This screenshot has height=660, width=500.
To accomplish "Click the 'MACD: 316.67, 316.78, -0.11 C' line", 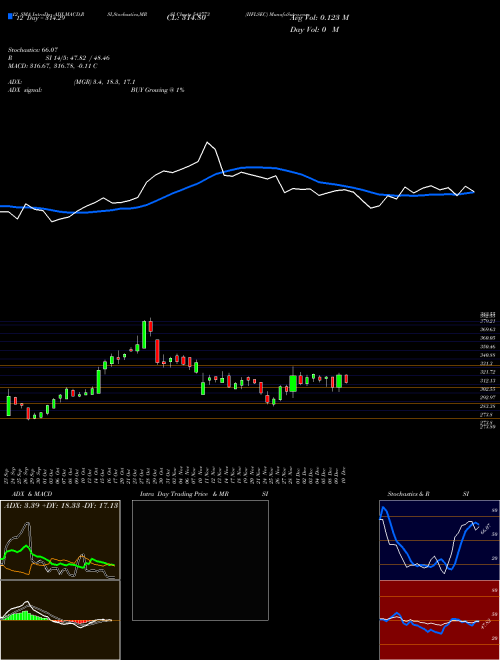I will [x=53, y=66].
